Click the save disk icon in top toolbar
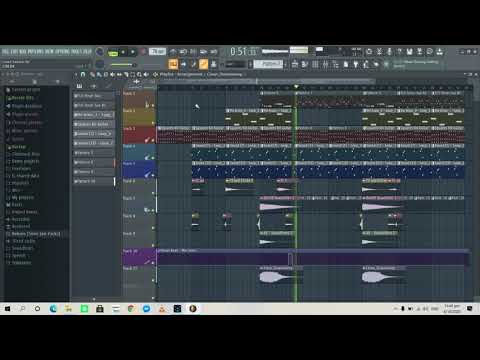The width and height of the screenshot is (480, 360). (x=409, y=52)
